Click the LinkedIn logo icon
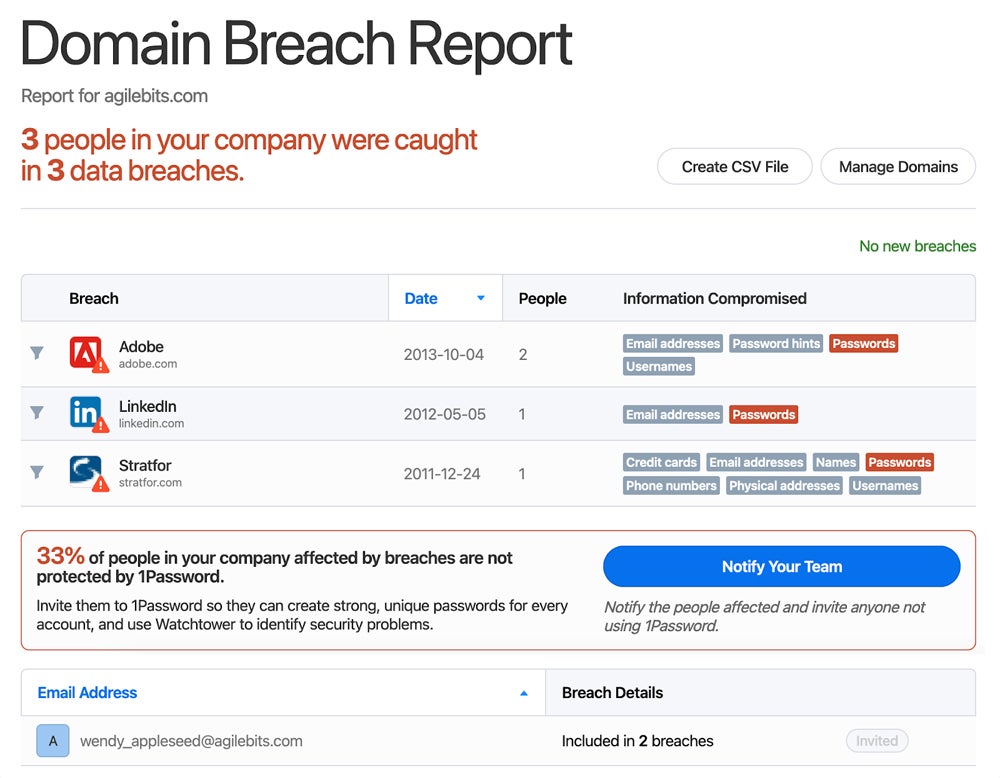This screenshot has height=778, width=1000. pos(85,413)
